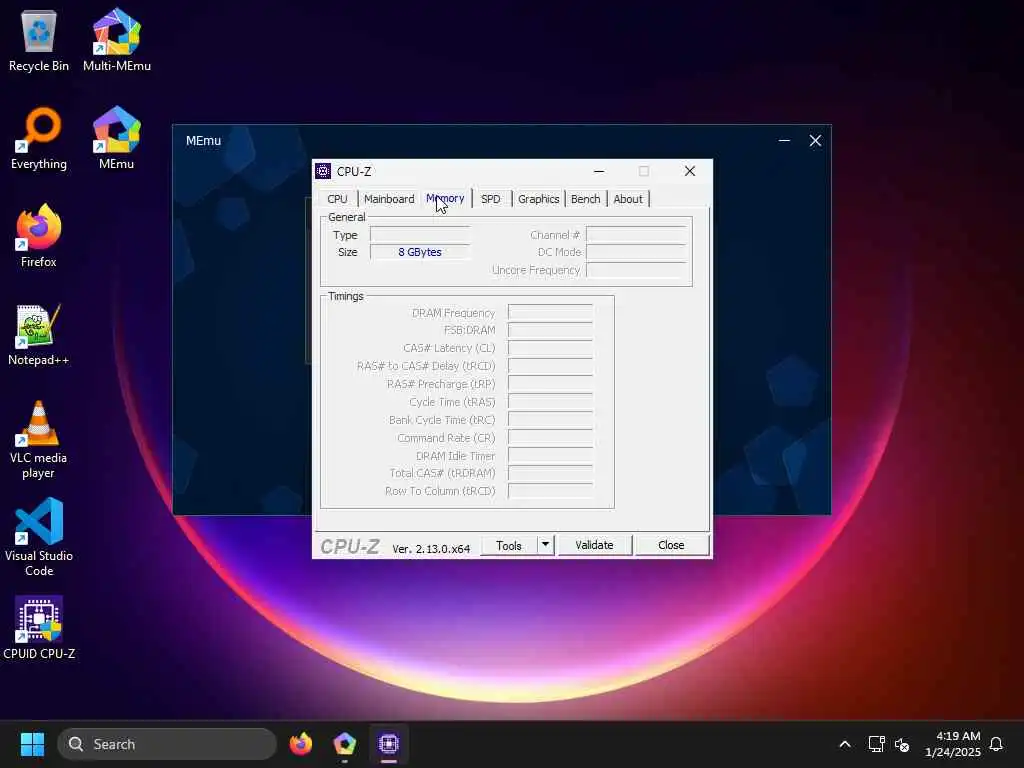Minimize the CPU-Z window
The image size is (1024, 768).
click(x=599, y=171)
